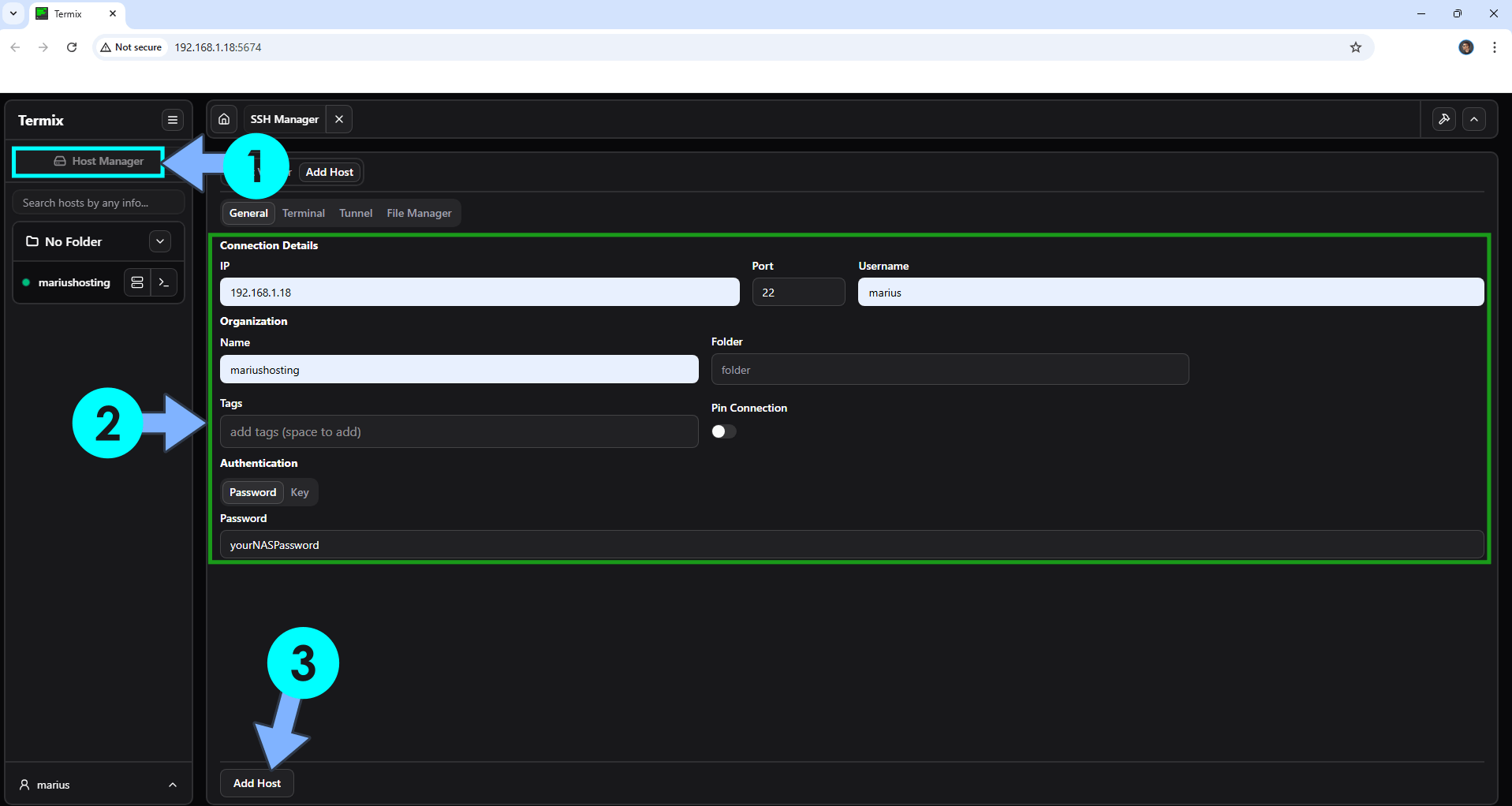1512x806 pixels.
Task: Switch to the General tab
Action: pyautogui.click(x=248, y=213)
